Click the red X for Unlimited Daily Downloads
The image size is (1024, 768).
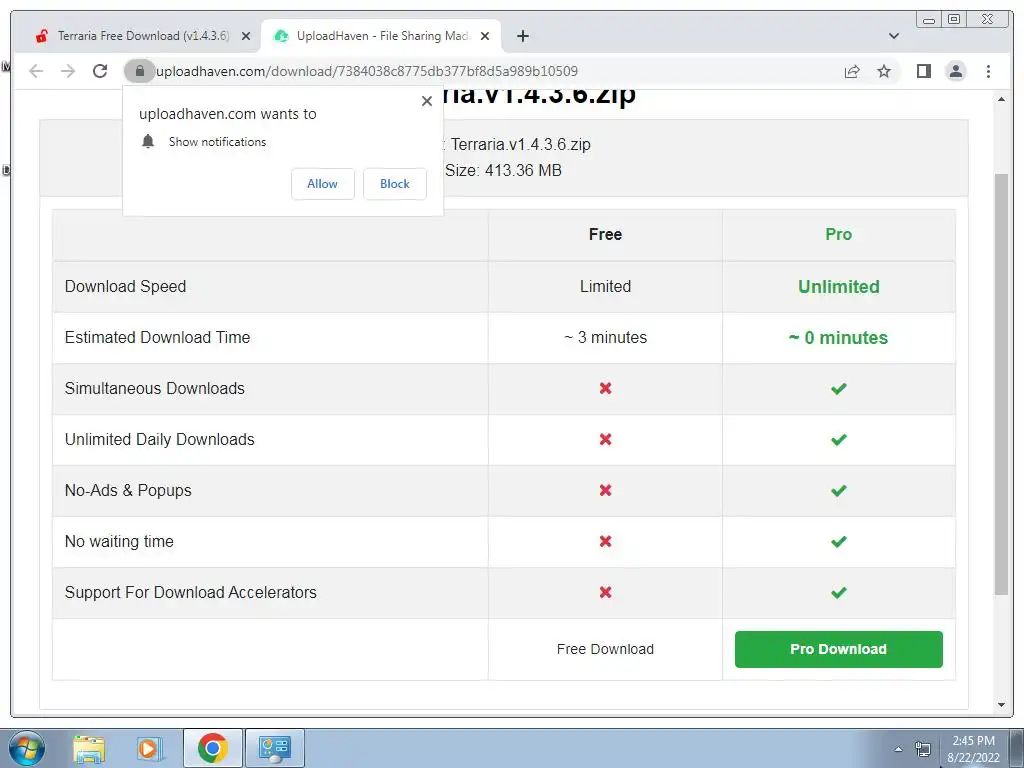click(x=605, y=439)
